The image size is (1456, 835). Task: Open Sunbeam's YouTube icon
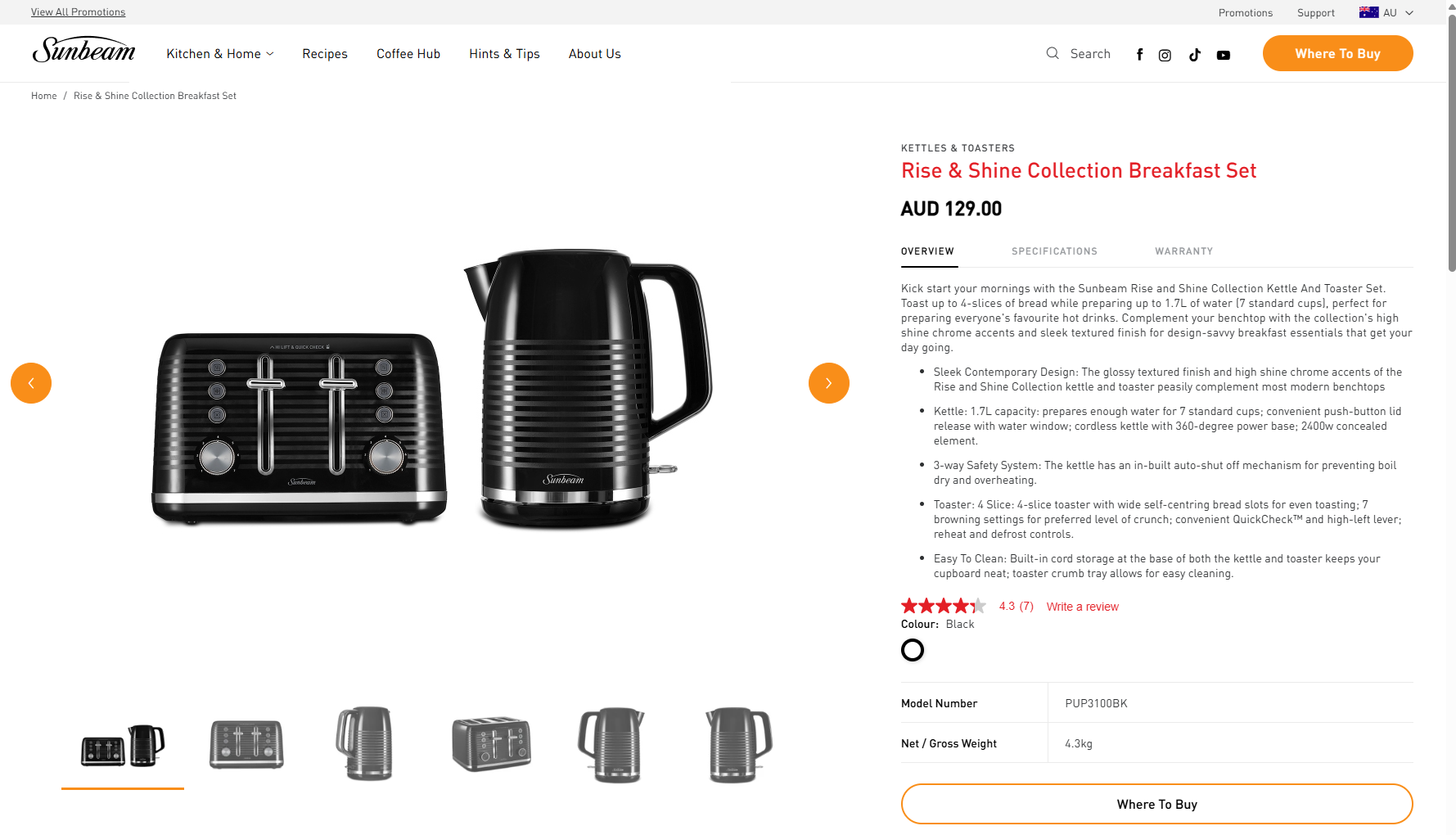click(1224, 55)
